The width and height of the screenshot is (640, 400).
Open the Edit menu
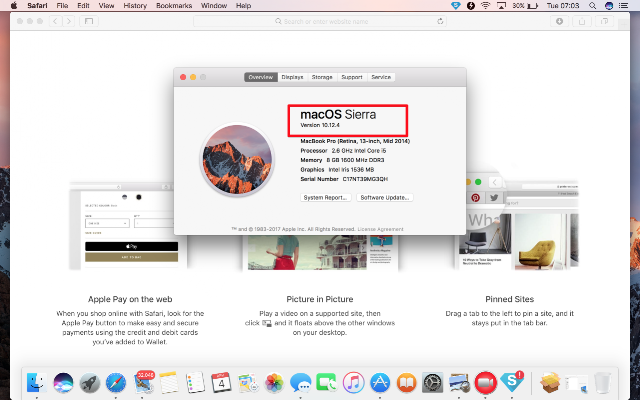pos(83,6)
